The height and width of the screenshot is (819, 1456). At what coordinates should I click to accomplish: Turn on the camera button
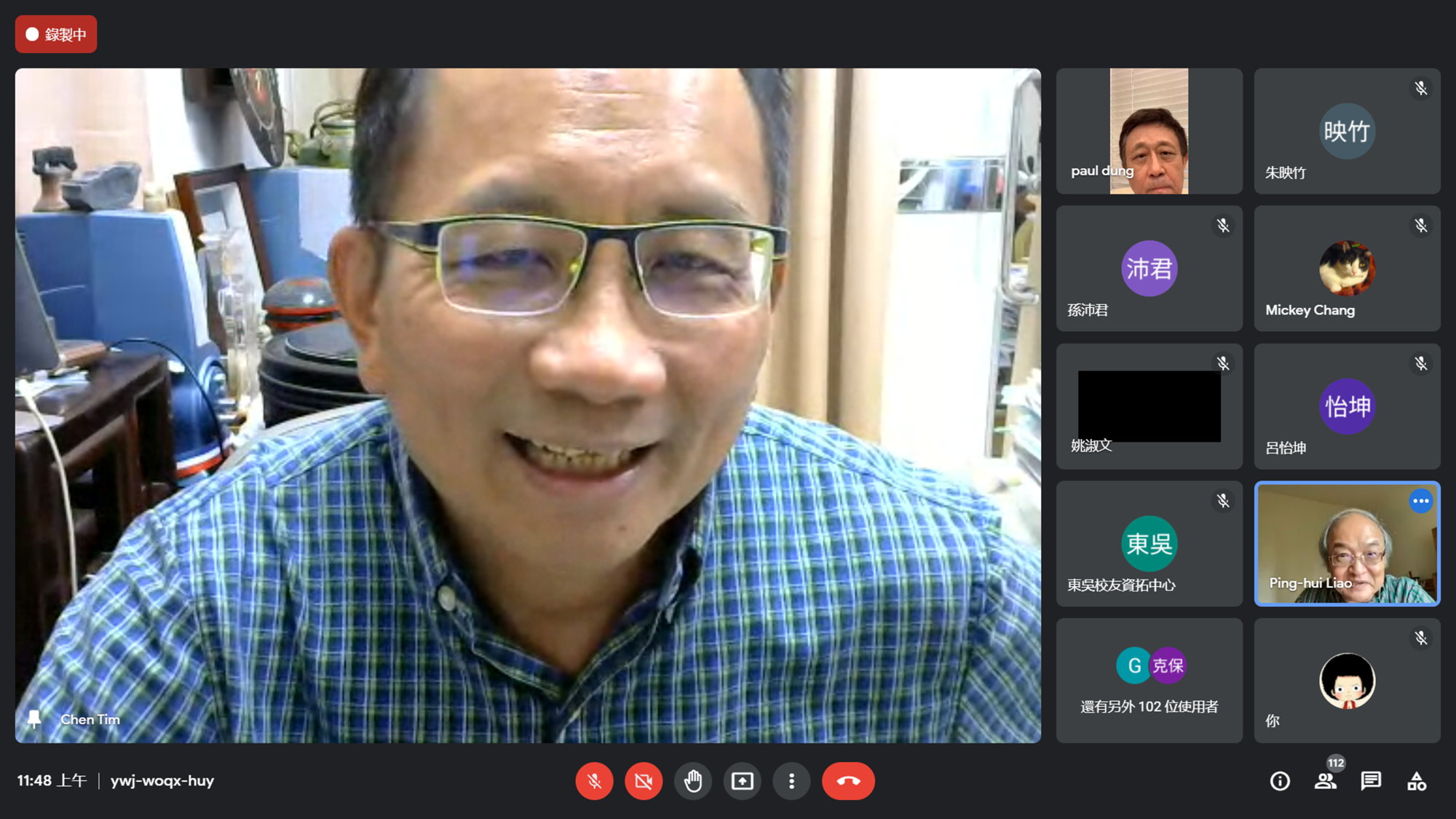pos(644,781)
